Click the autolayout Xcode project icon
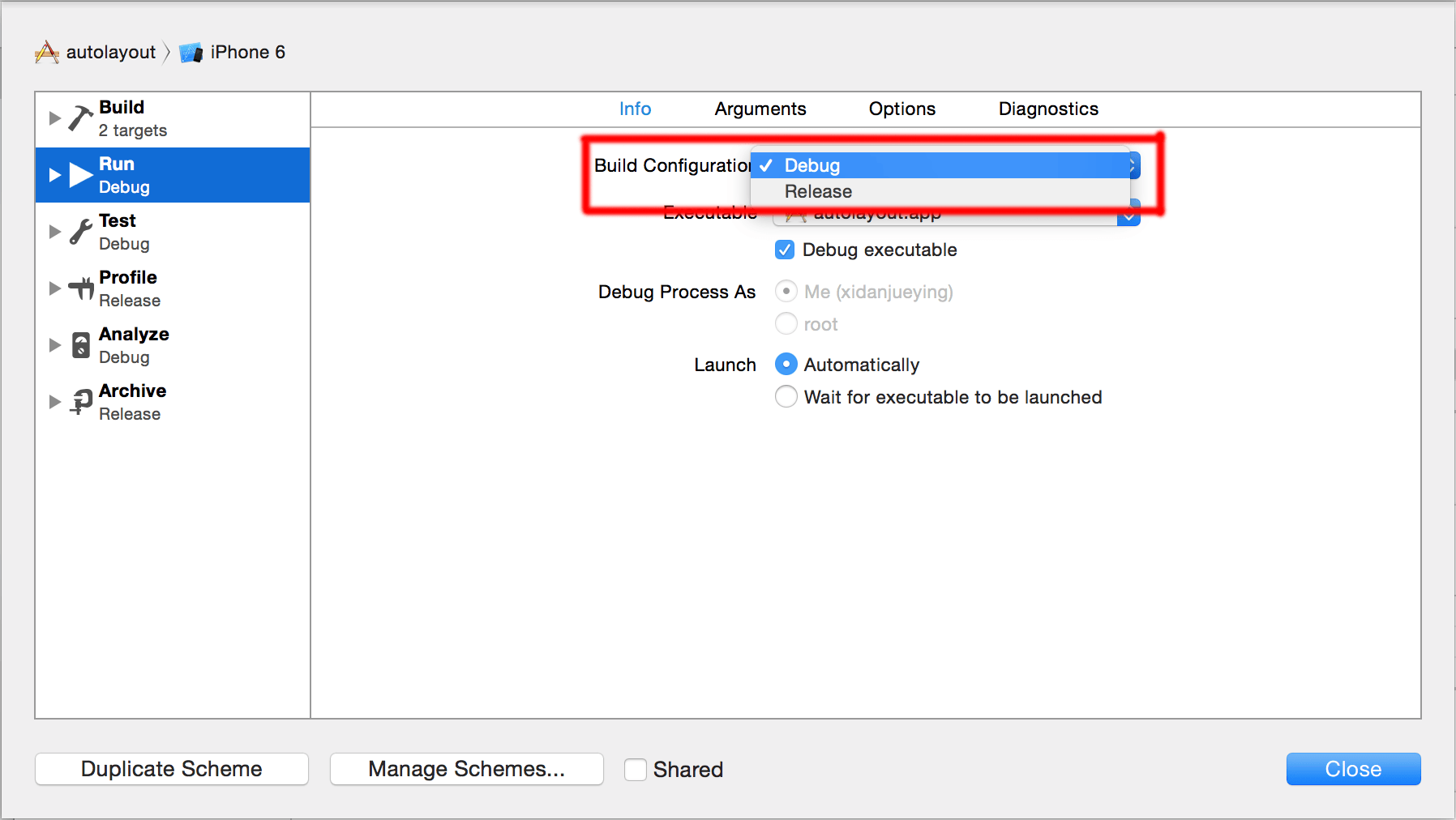The width and height of the screenshot is (1456, 820). (47, 53)
